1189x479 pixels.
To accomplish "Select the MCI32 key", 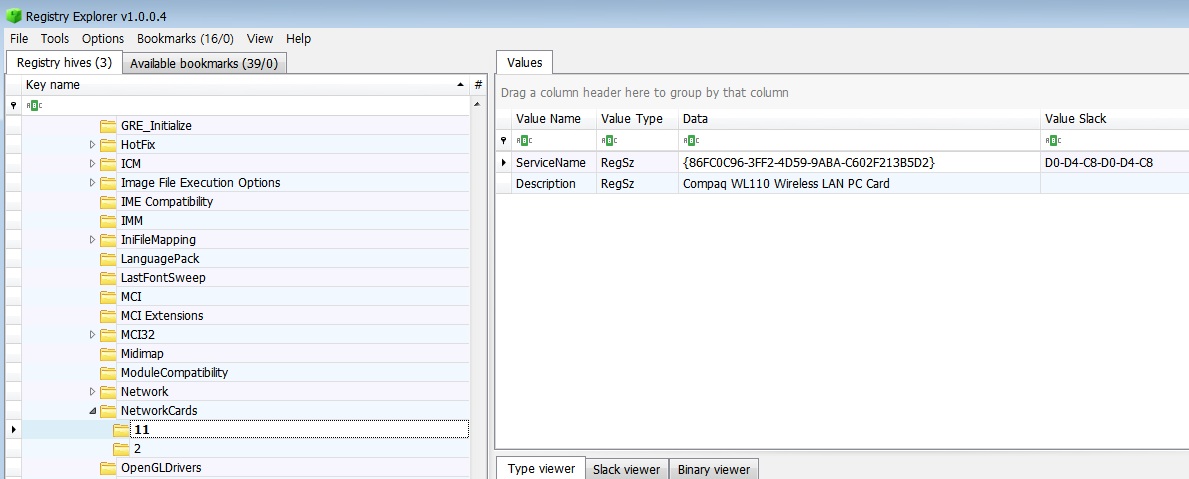I will click(x=137, y=334).
